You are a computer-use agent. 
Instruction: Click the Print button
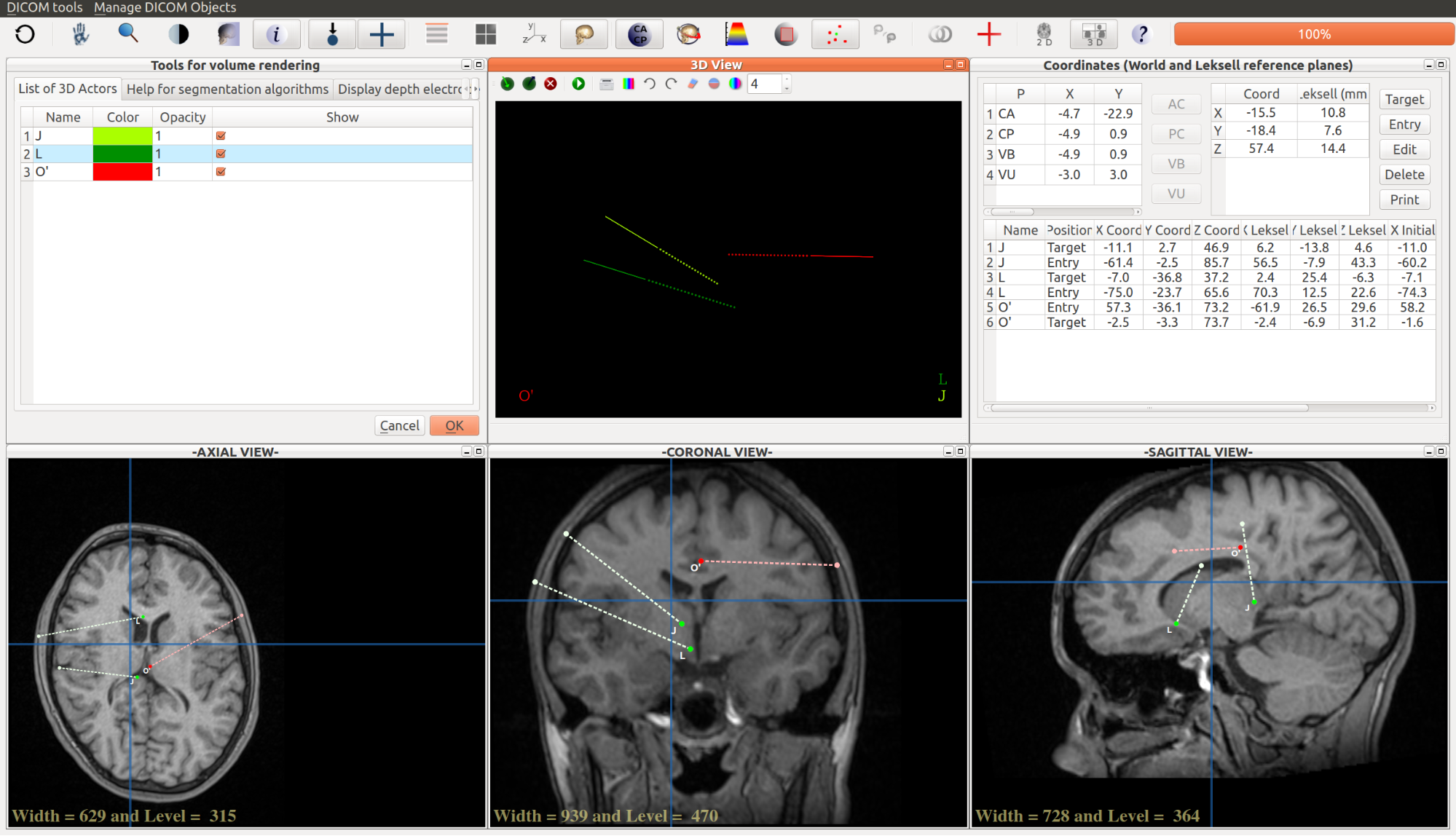pyautogui.click(x=1404, y=200)
